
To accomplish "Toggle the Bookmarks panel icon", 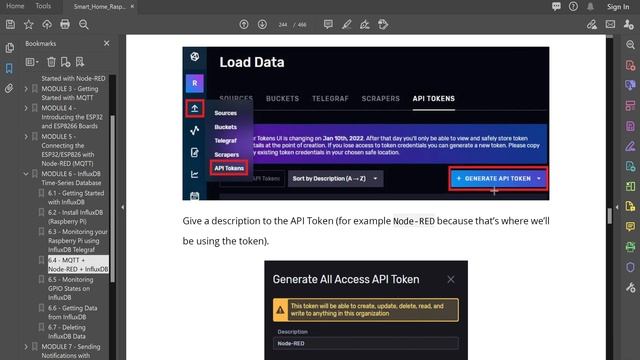I will (9, 68).
